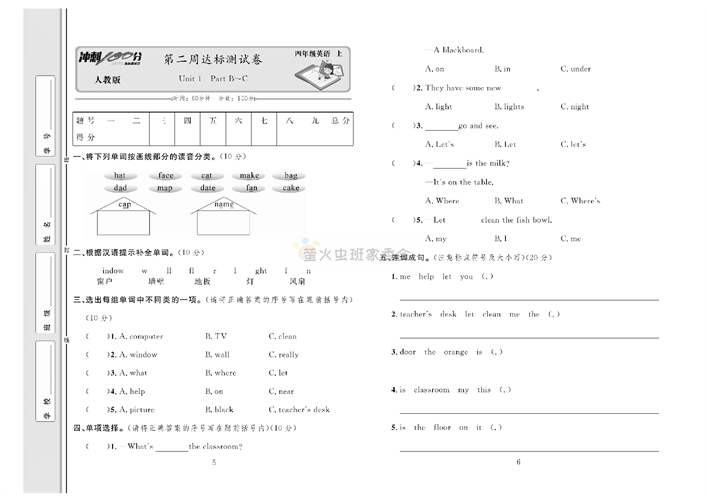Click the "得分" row label in the score table
This screenshot has width=707, height=500.
pyautogui.click(x=85, y=137)
